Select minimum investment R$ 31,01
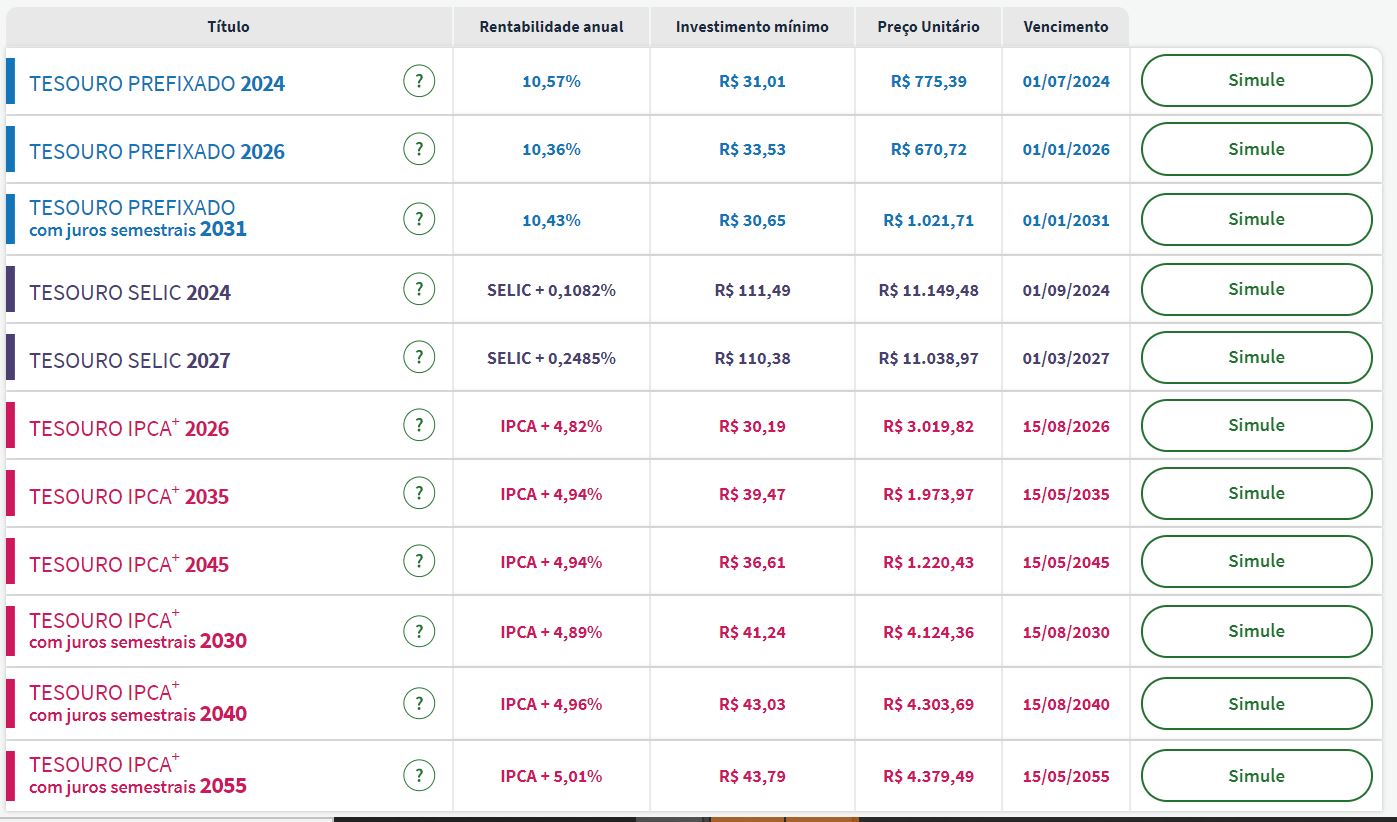This screenshot has width=1397, height=822. click(752, 82)
